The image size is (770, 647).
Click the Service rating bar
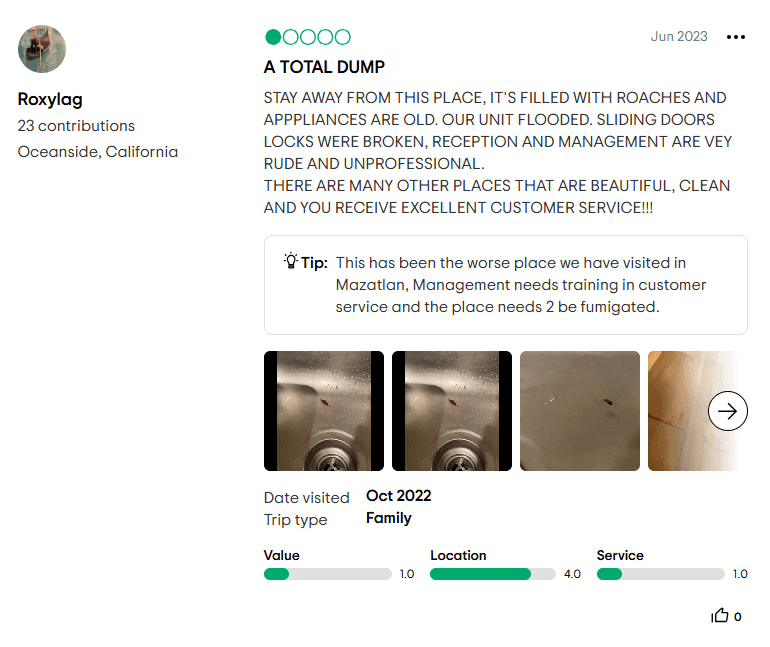[x=660, y=574]
